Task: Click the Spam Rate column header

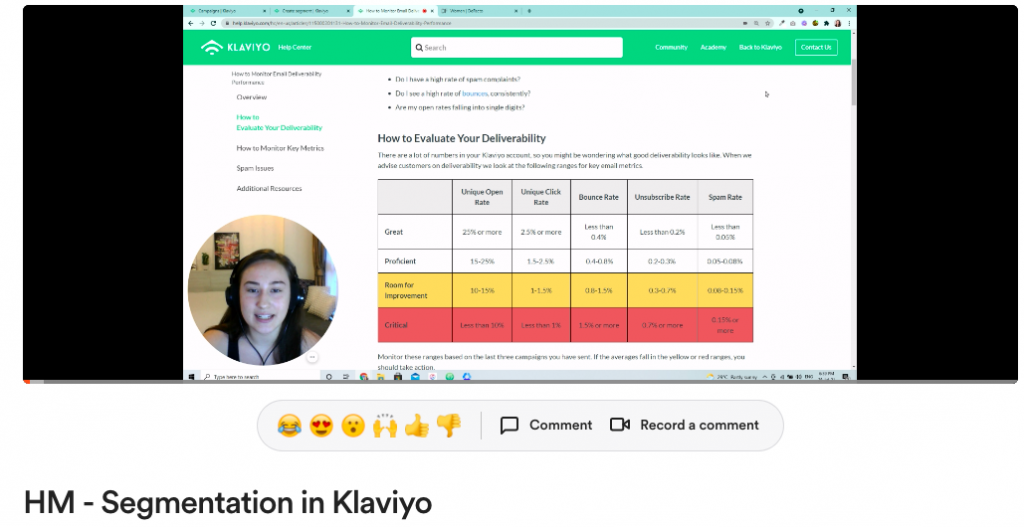Action: tap(725, 197)
